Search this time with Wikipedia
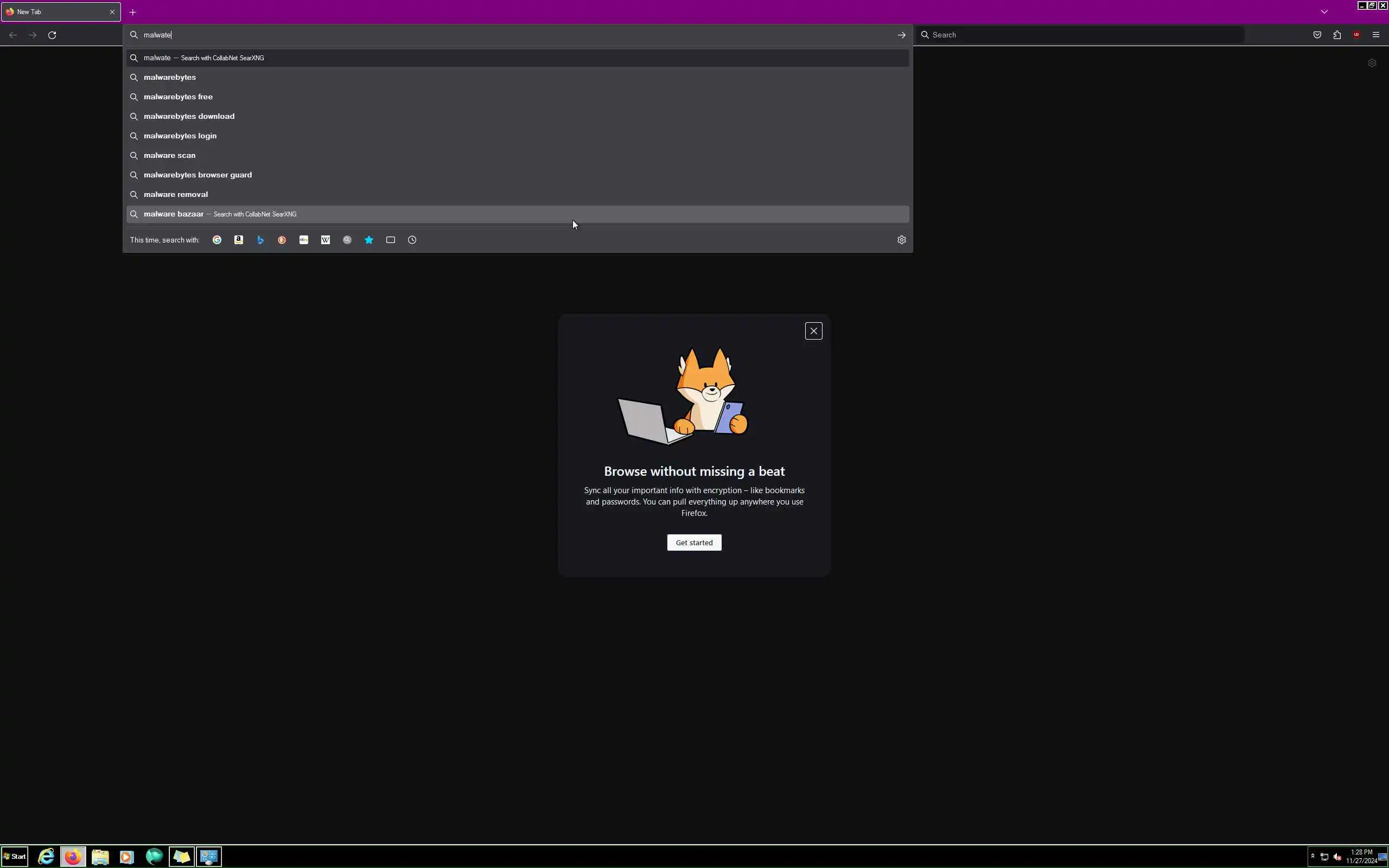Viewport: 1389px width, 868px height. coord(326,240)
